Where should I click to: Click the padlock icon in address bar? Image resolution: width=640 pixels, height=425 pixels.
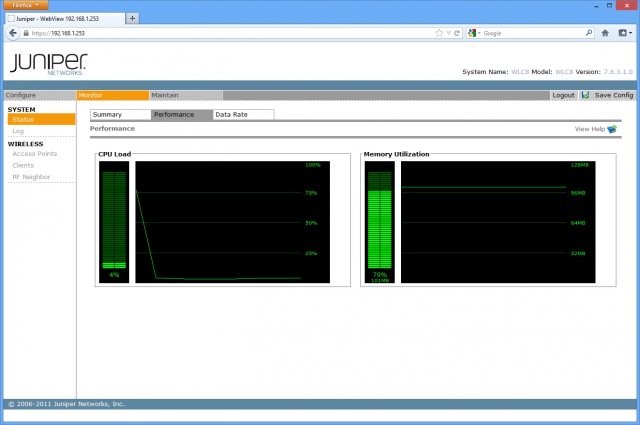click(x=26, y=33)
